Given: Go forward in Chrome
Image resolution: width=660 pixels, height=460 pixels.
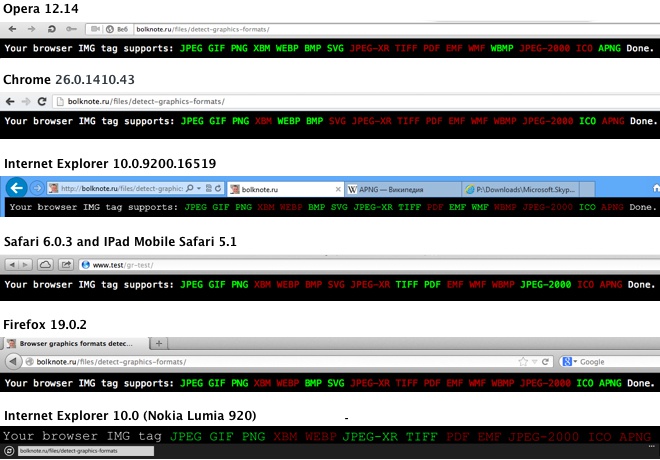Looking at the screenshot, I should (26, 101).
